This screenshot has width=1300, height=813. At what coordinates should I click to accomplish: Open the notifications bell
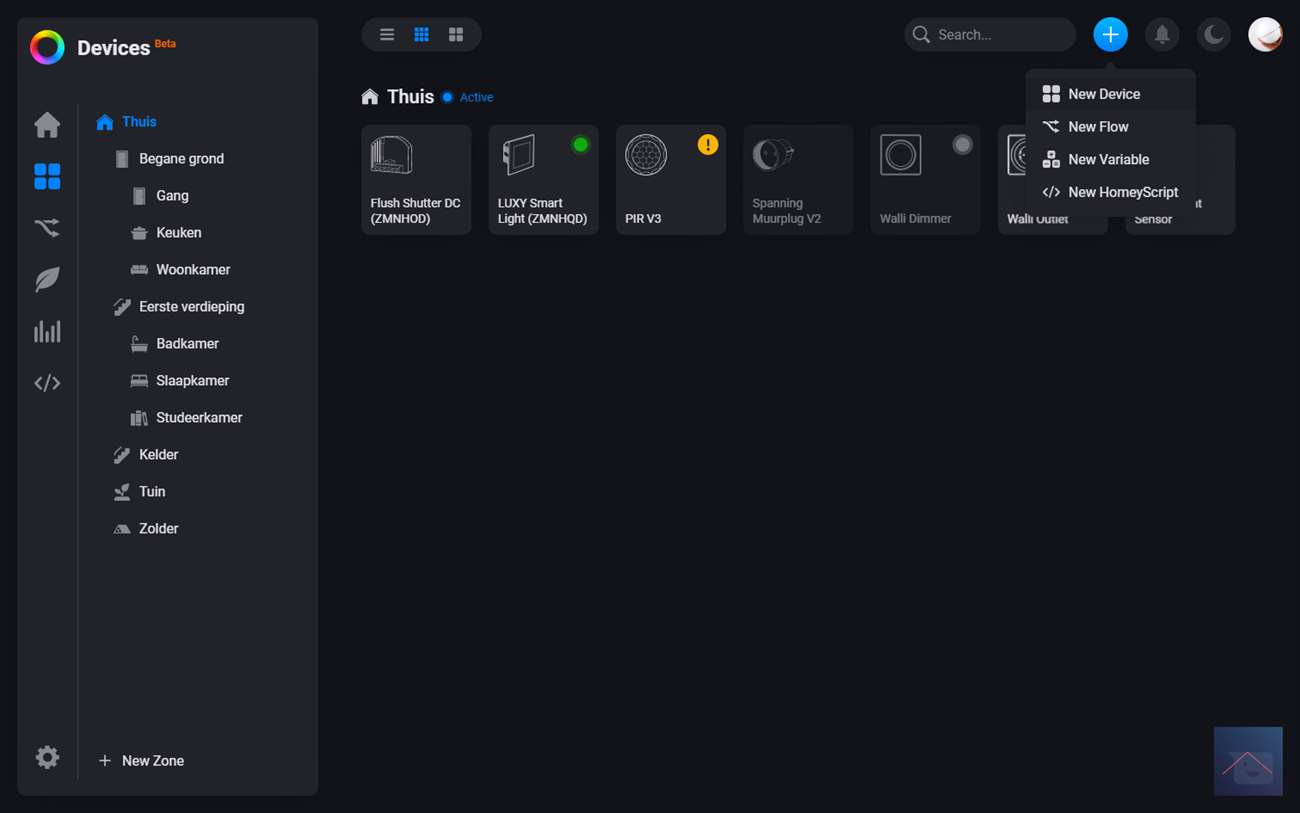point(1162,35)
